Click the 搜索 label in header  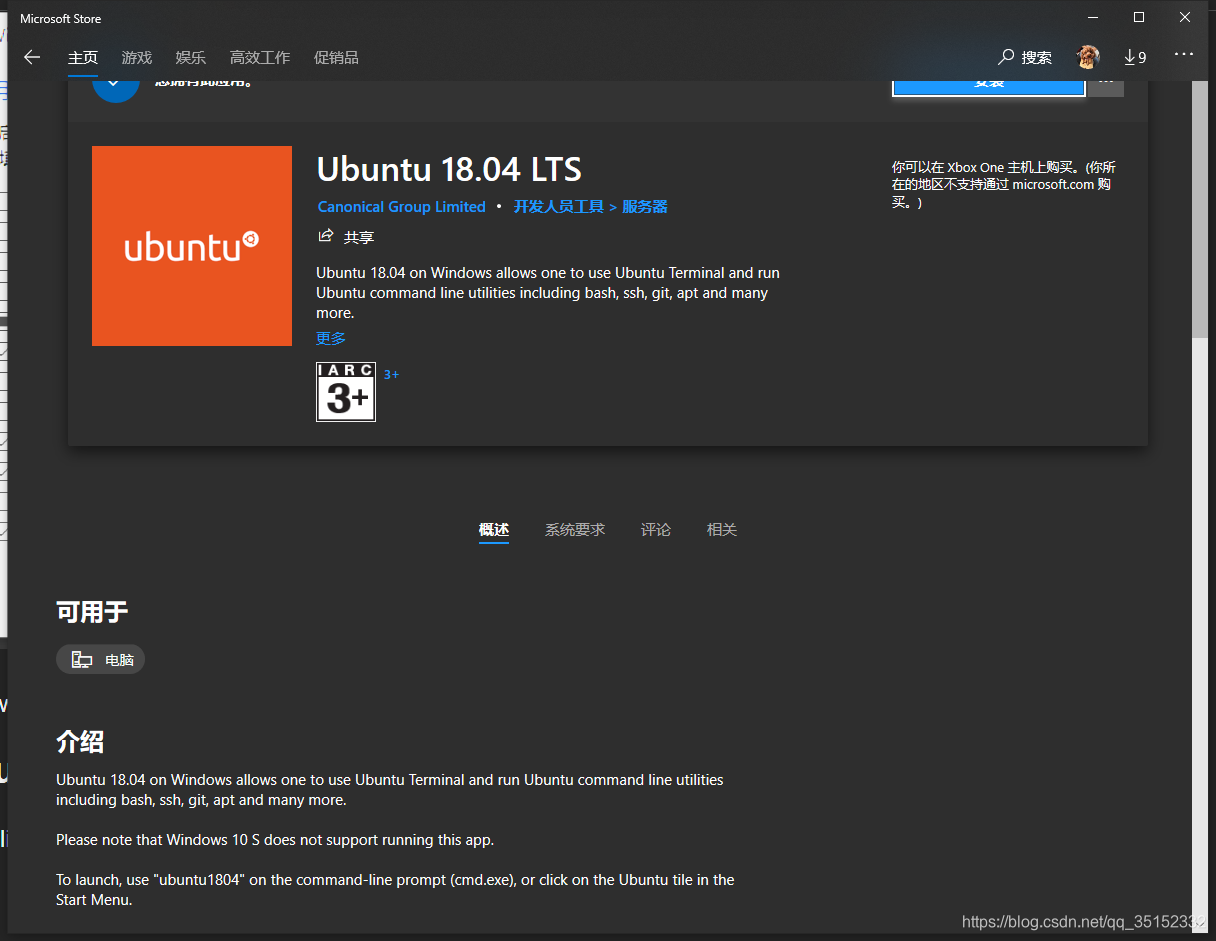pos(1036,58)
